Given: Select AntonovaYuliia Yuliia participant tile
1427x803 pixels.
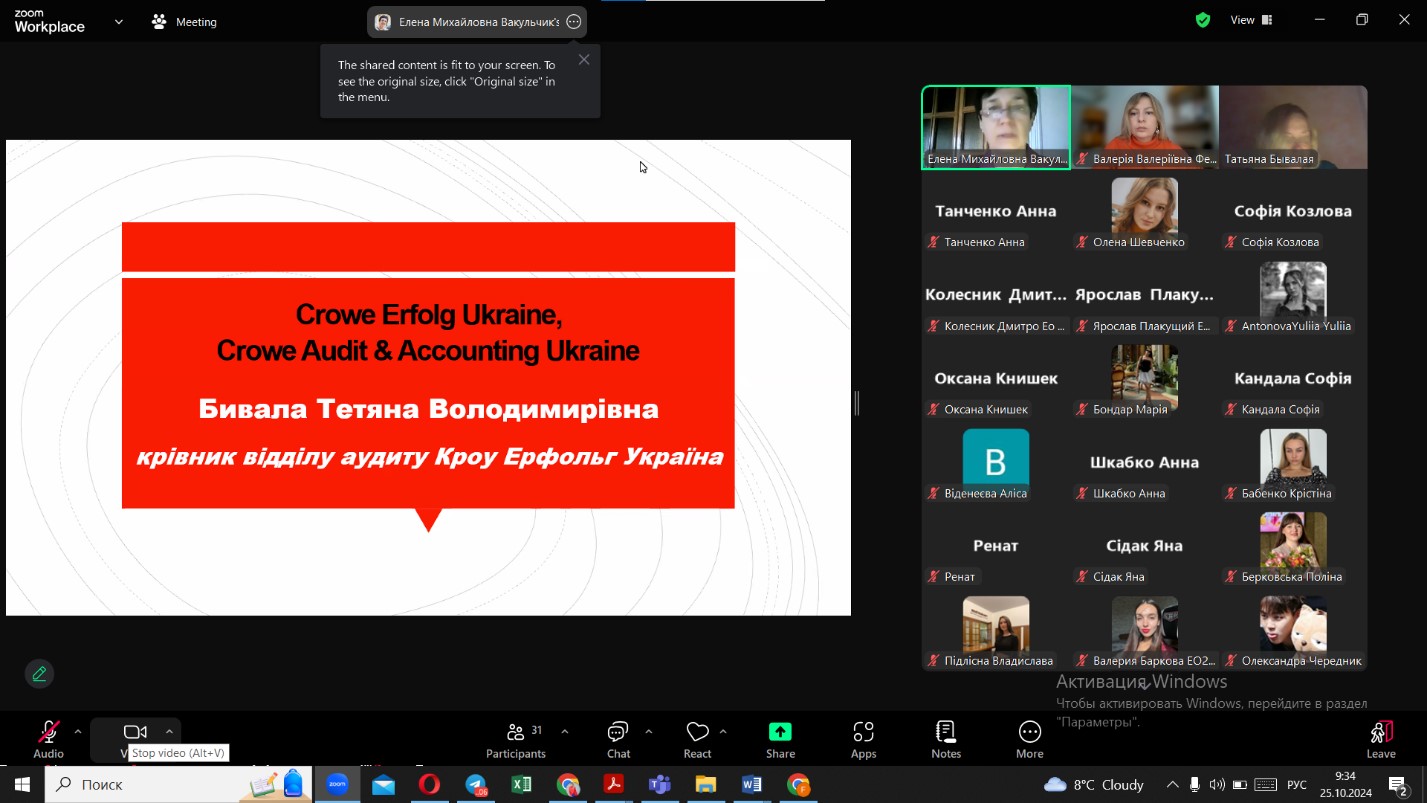Looking at the screenshot, I should 1293,295.
